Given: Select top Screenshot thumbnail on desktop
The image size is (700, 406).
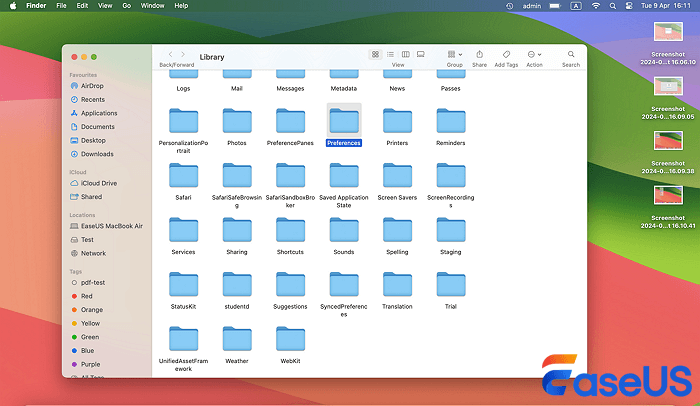Looking at the screenshot, I should [667, 32].
